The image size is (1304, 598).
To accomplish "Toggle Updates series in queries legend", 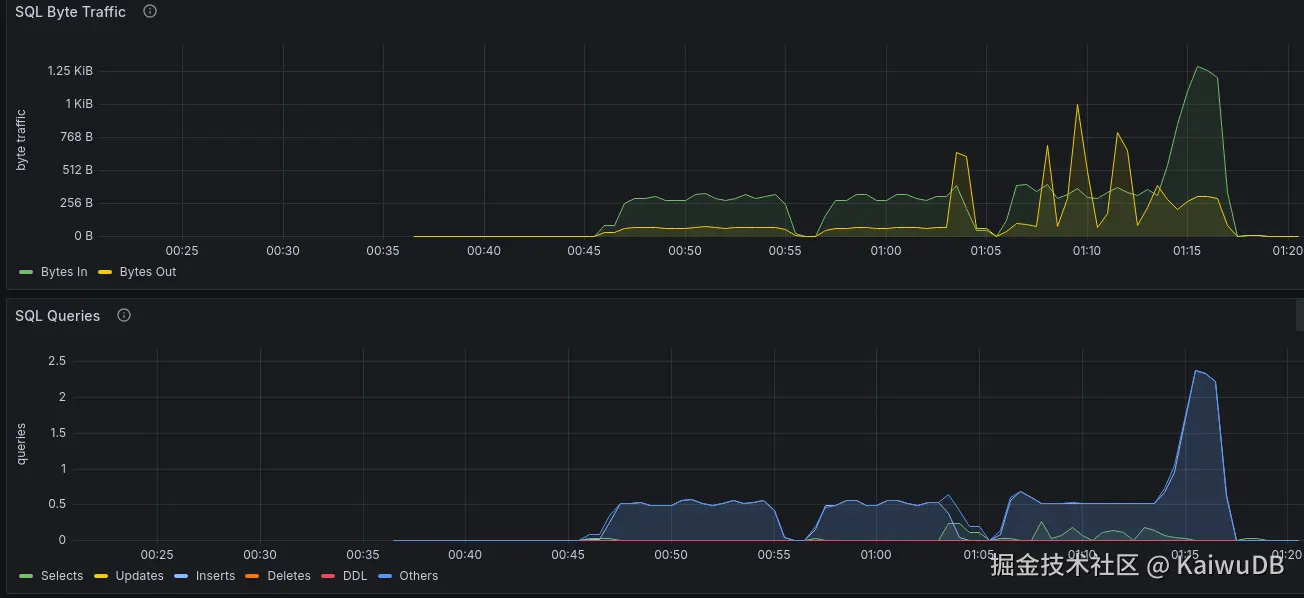I will [139, 576].
